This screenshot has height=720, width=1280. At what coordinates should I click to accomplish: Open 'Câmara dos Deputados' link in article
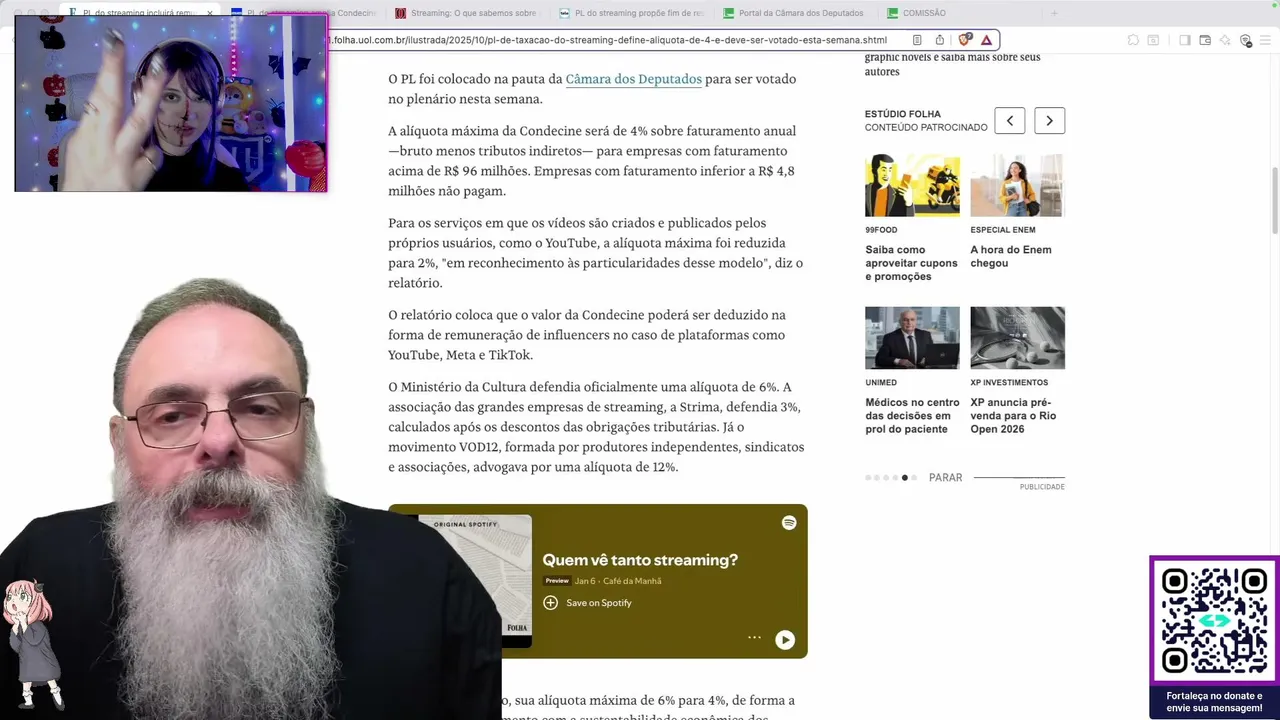pos(634,79)
